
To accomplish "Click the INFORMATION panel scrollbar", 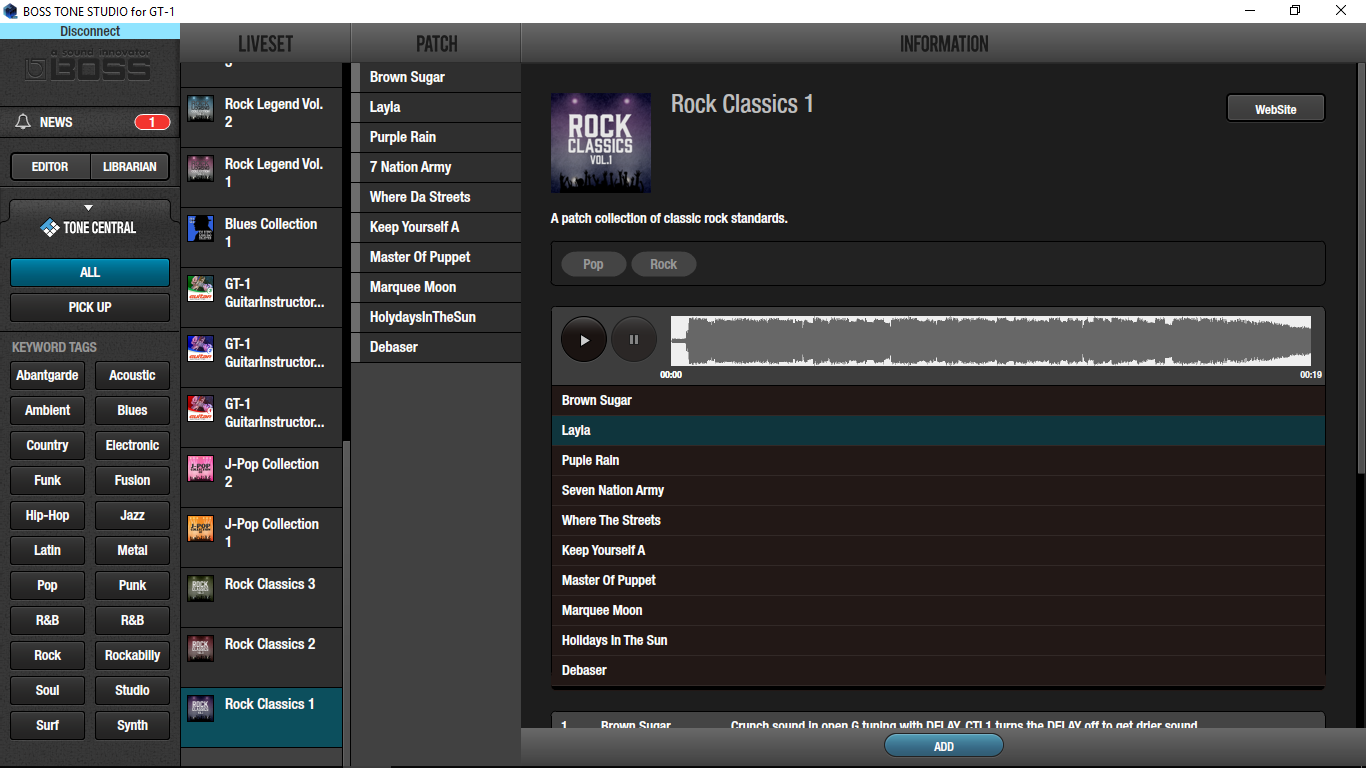I will pos(1361,270).
